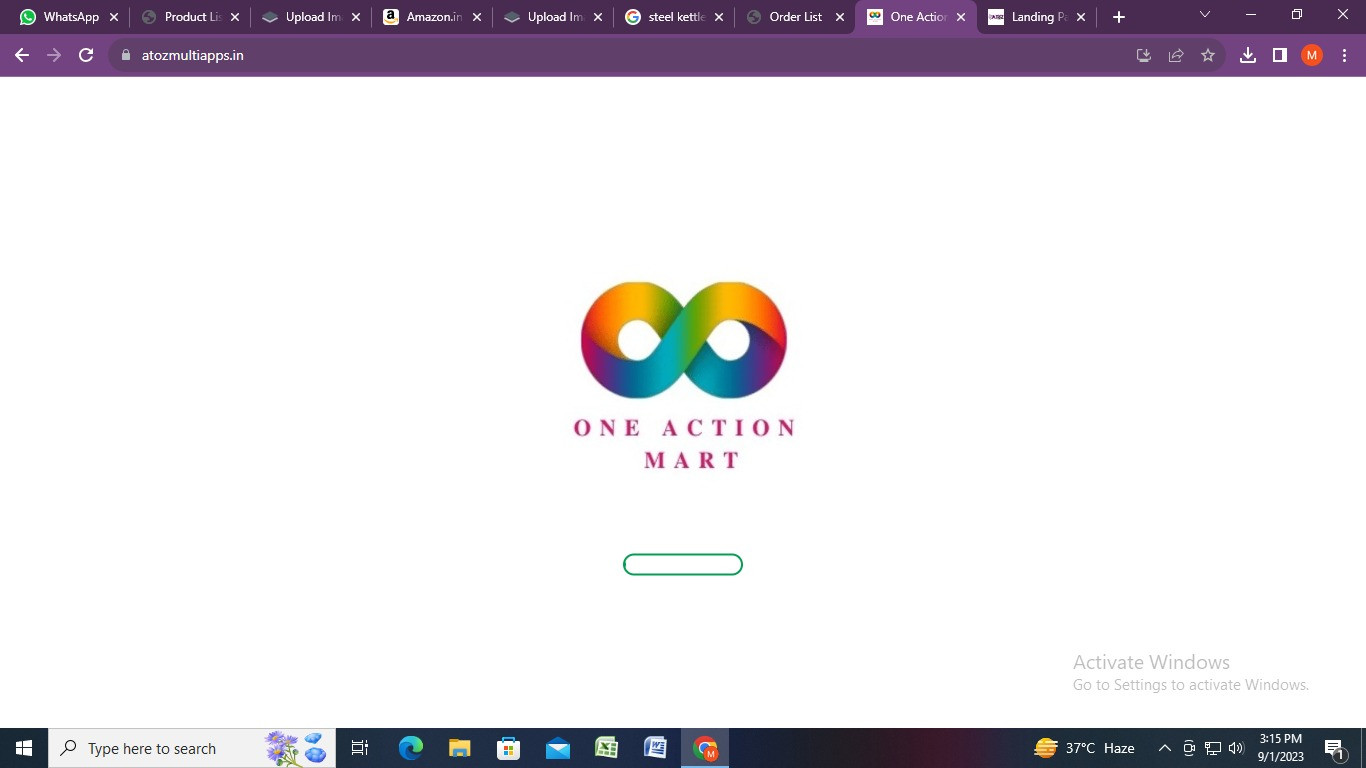This screenshot has width=1366, height=768.
Task: Open the Chrome downloads panel
Action: [1248, 56]
